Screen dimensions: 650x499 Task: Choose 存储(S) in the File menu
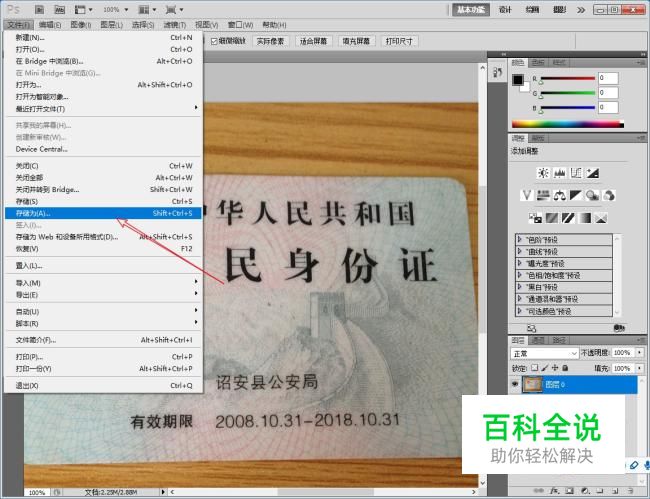[103, 201]
